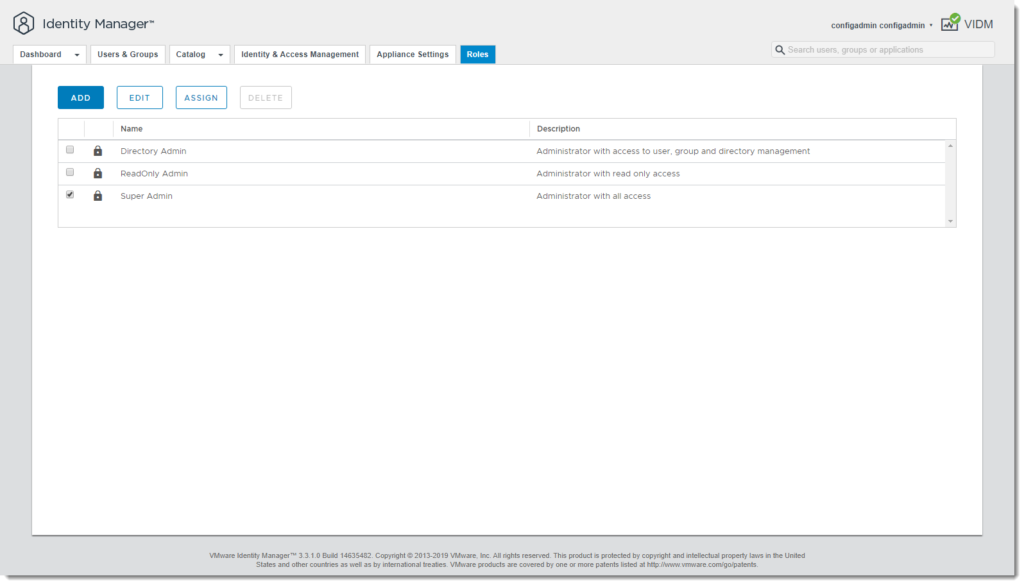Click lock icon beside Super Admin
The height and width of the screenshot is (585, 1024).
pos(97,195)
